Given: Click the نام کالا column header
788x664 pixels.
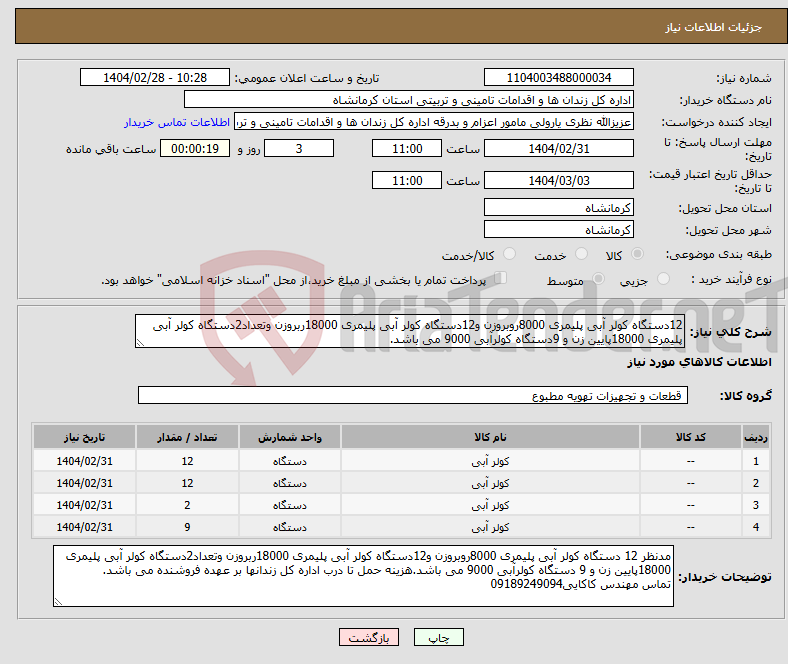Looking at the screenshot, I should coord(490,437).
